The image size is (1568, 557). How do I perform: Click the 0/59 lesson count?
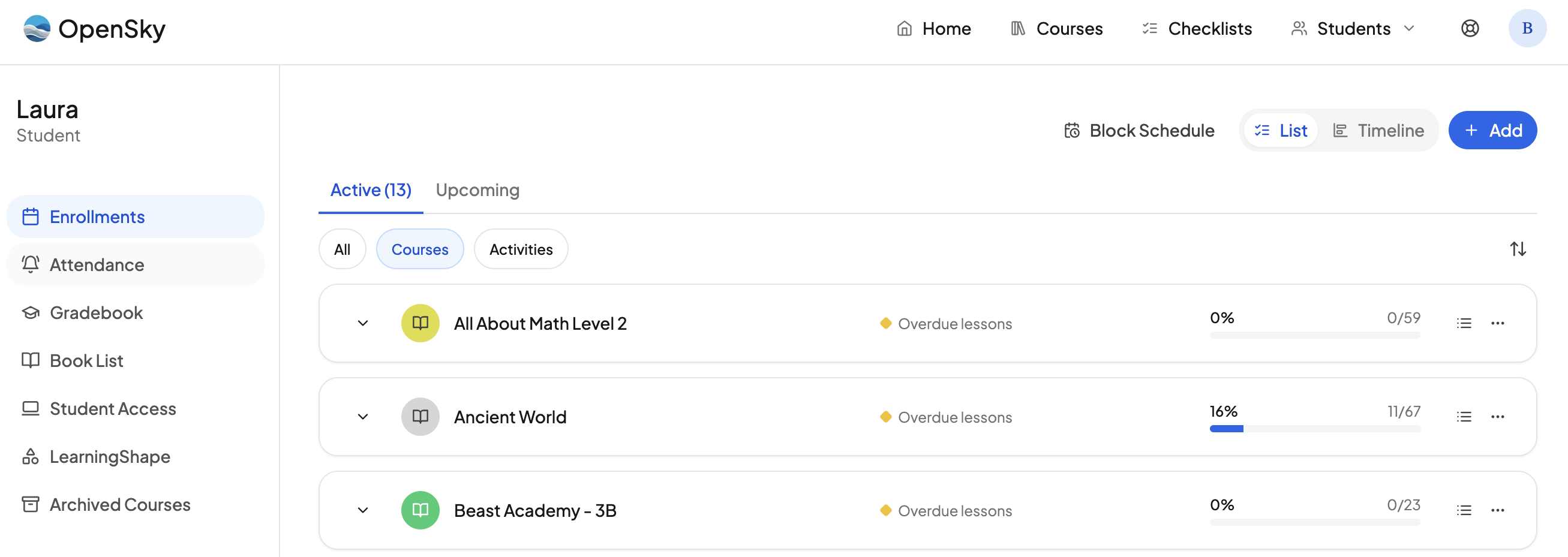(x=1404, y=318)
